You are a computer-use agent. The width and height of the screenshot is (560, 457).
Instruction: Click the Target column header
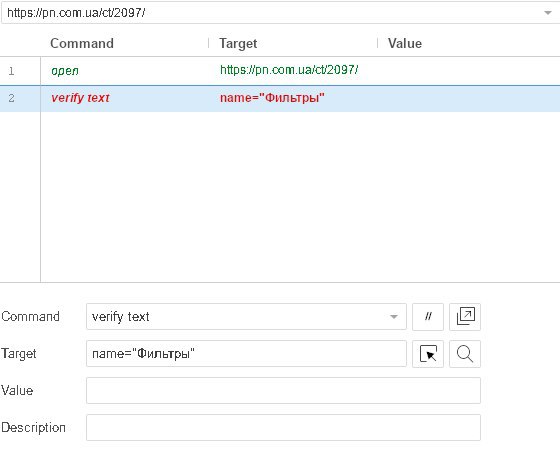pos(238,43)
